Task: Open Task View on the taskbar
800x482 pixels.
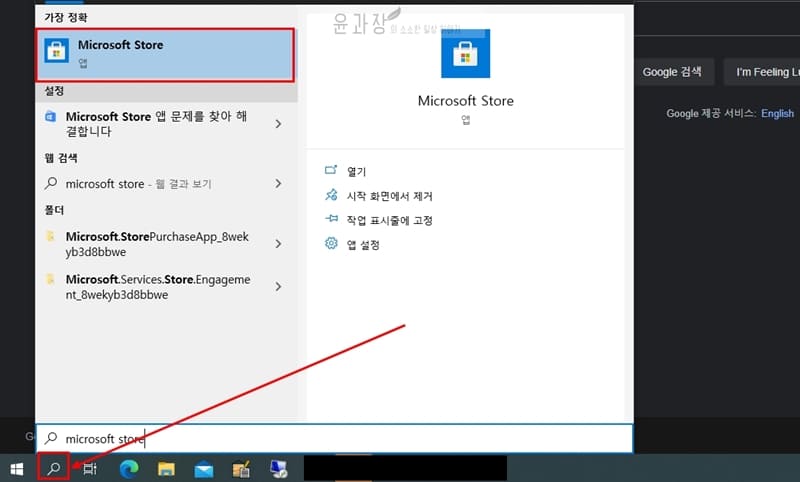Action: click(90, 469)
